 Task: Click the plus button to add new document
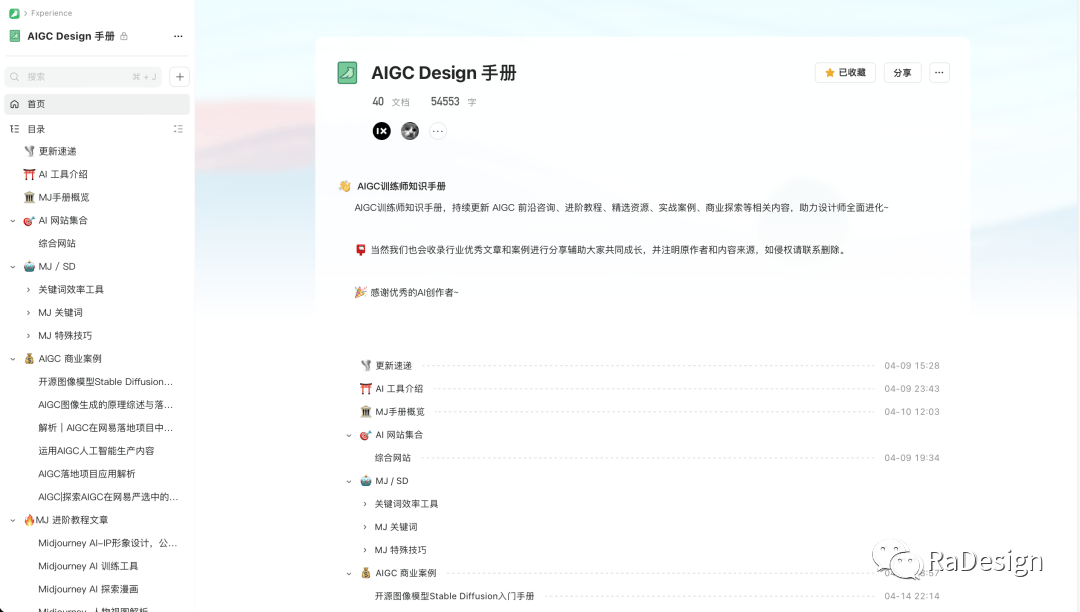click(180, 76)
